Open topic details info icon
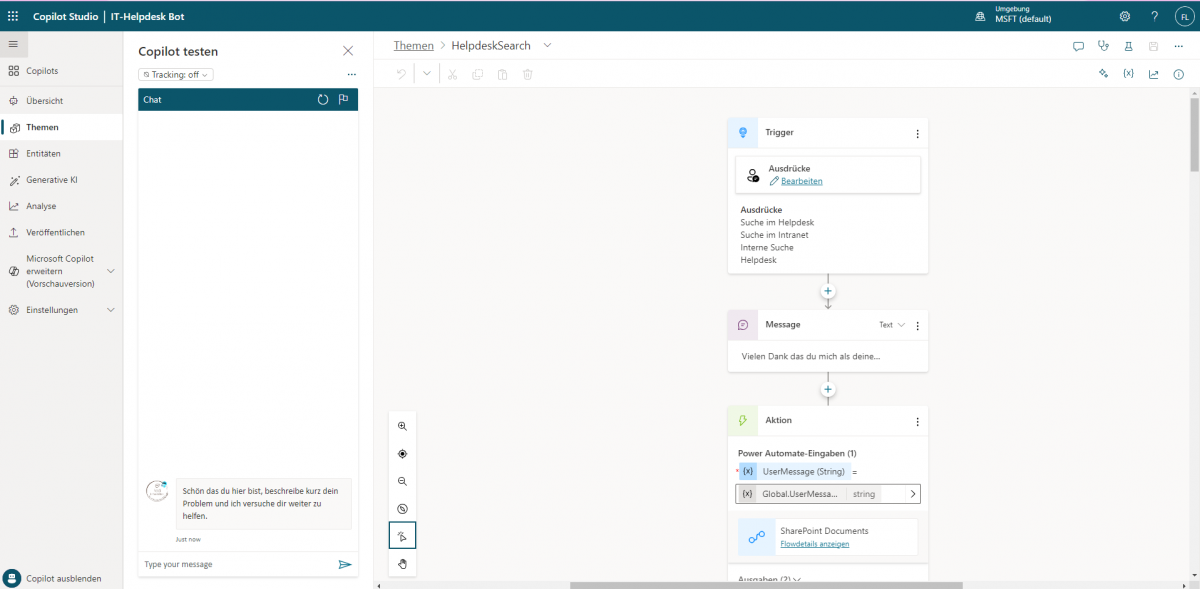 (1178, 74)
